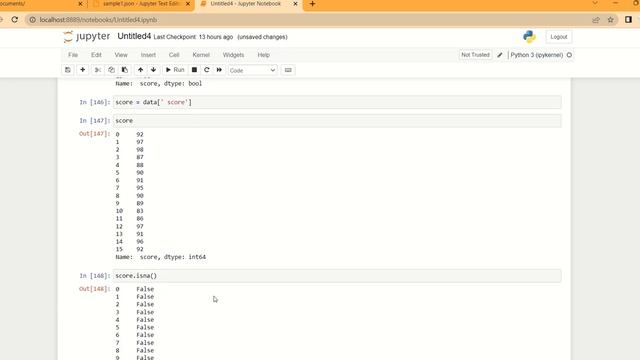Open a new browser tab
The height and width of the screenshot is (360, 640).
(x=312, y=4)
